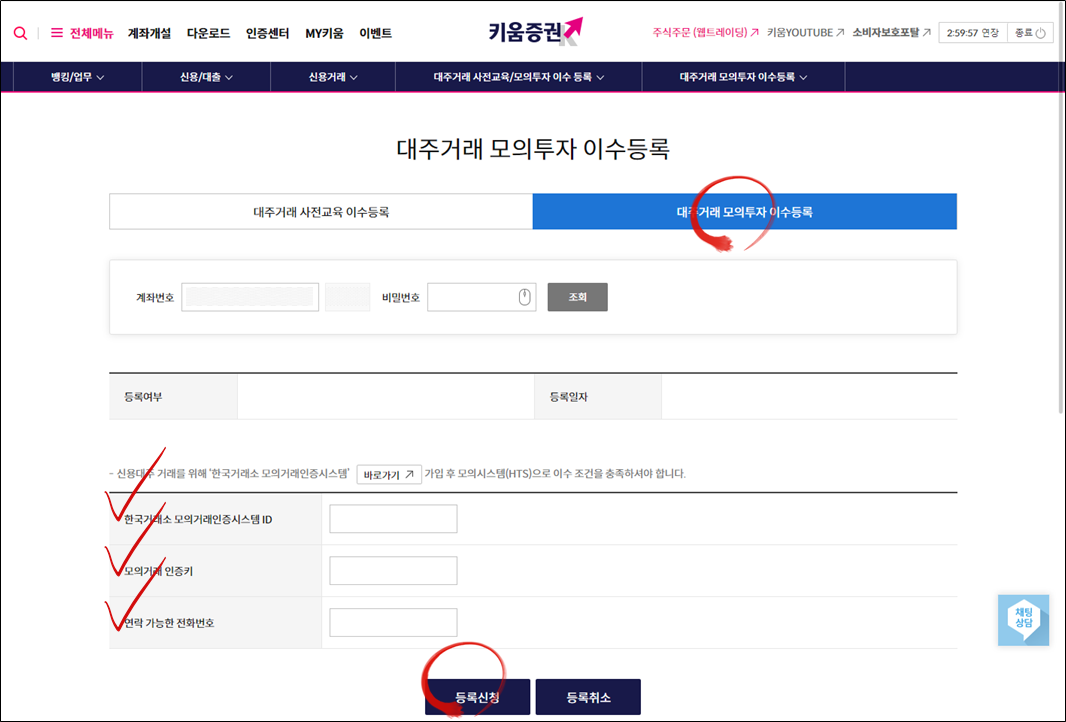1066x722 pixels.
Task: Expand the 뱅킹/업무 dropdown
Action: (78, 77)
